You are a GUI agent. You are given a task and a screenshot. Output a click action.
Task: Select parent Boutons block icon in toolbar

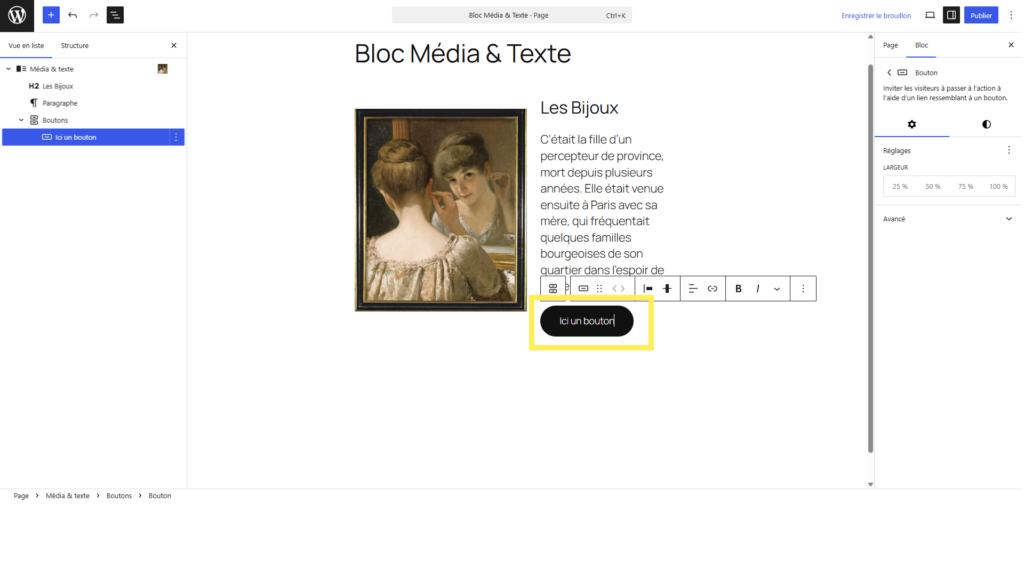coord(553,289)
